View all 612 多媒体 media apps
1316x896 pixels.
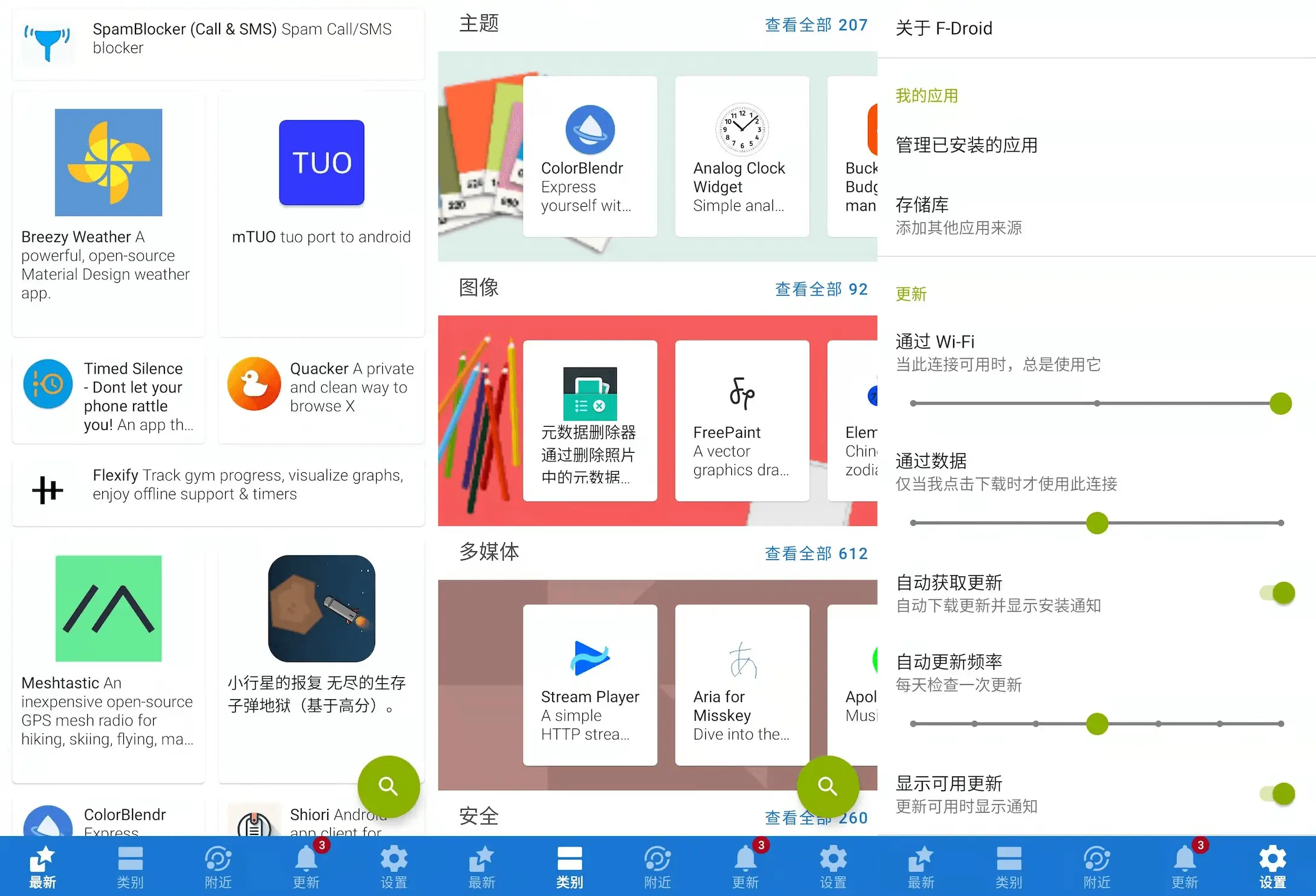(810, 553)
